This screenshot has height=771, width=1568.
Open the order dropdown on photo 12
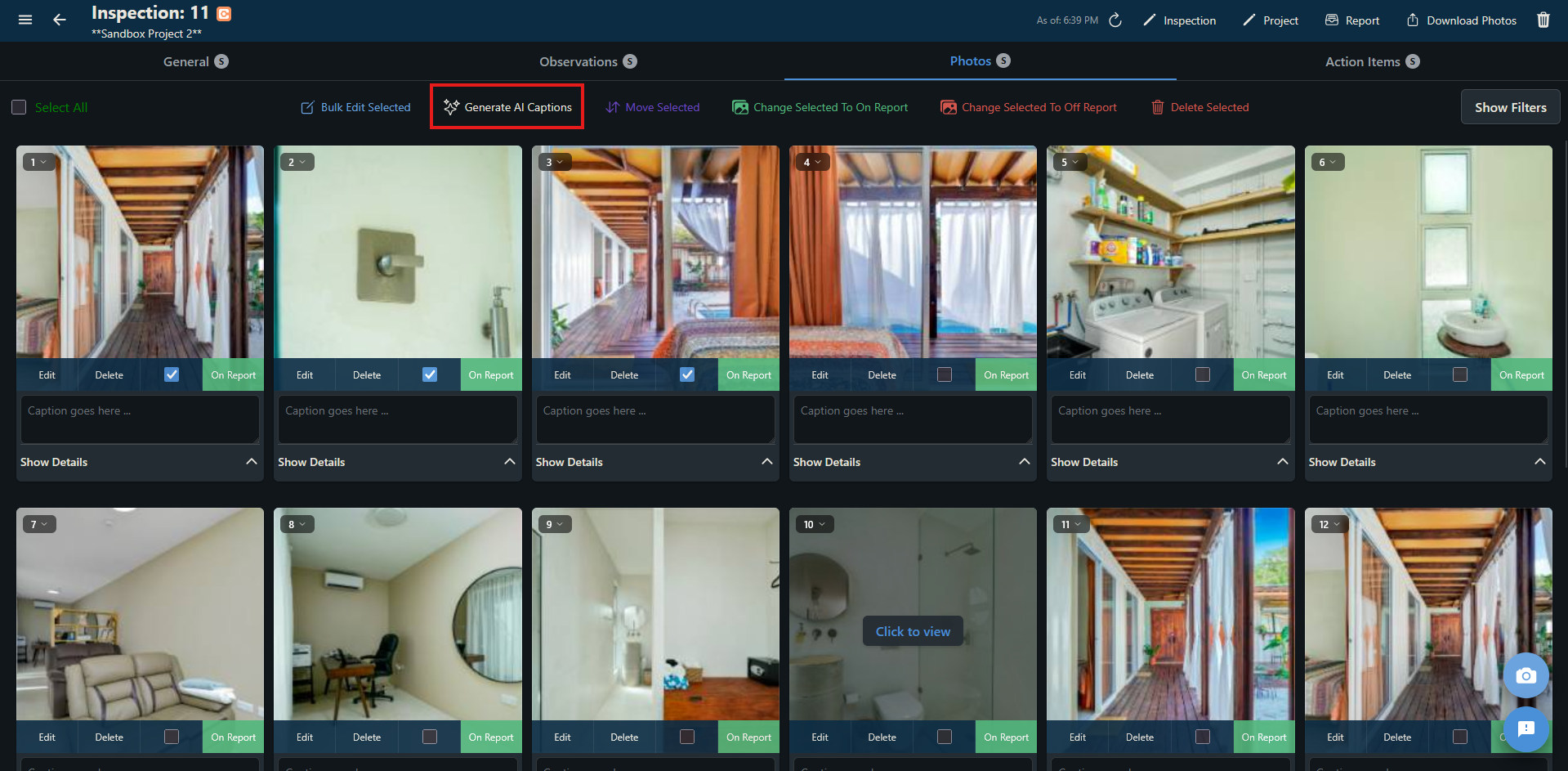coord(1329,524)
